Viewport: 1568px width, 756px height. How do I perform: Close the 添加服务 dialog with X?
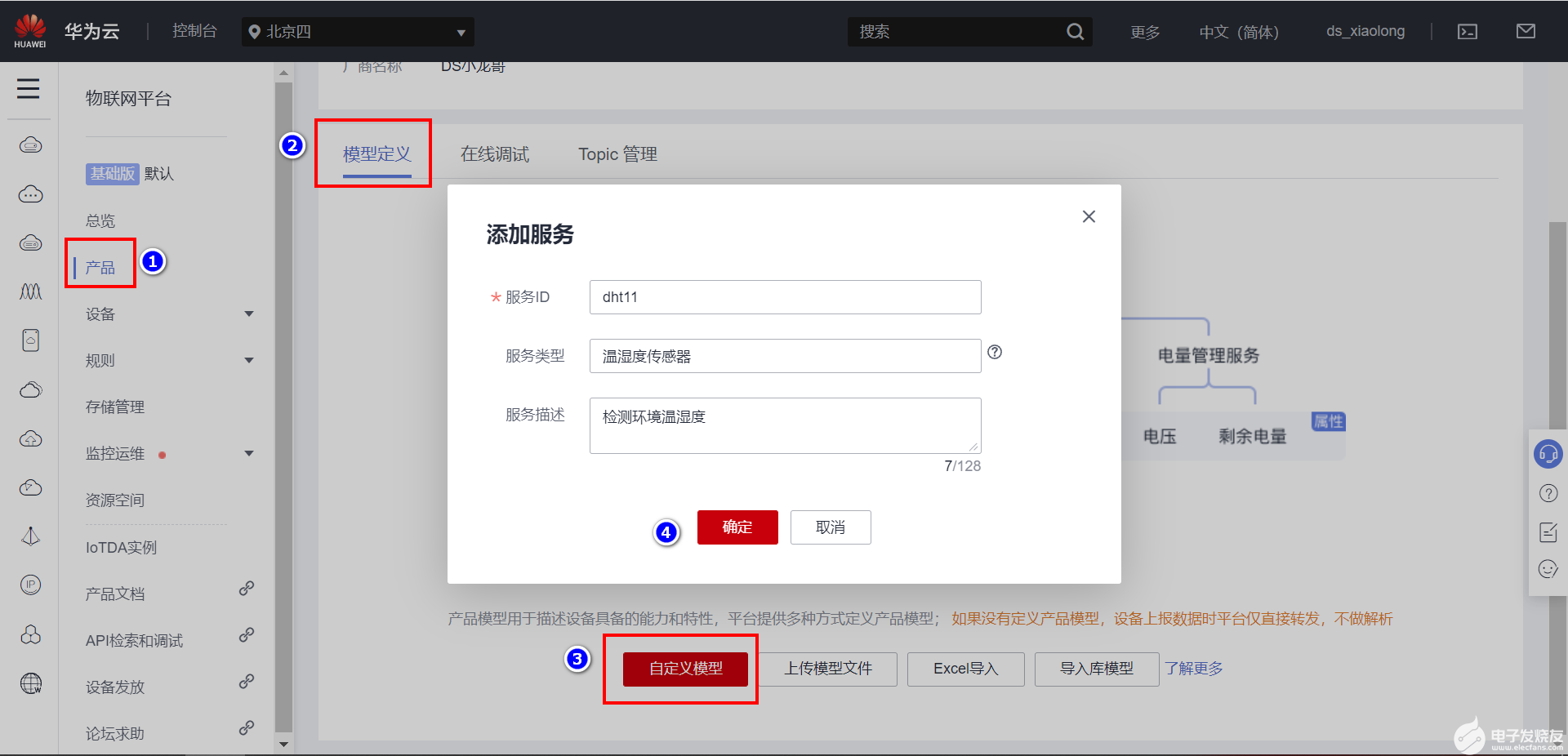point(1089,216)
